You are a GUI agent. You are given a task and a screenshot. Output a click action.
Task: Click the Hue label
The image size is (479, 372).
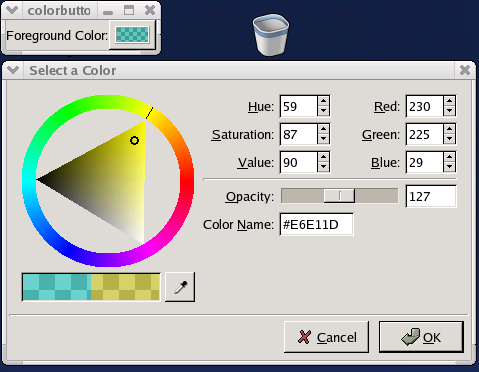(261, 107)
